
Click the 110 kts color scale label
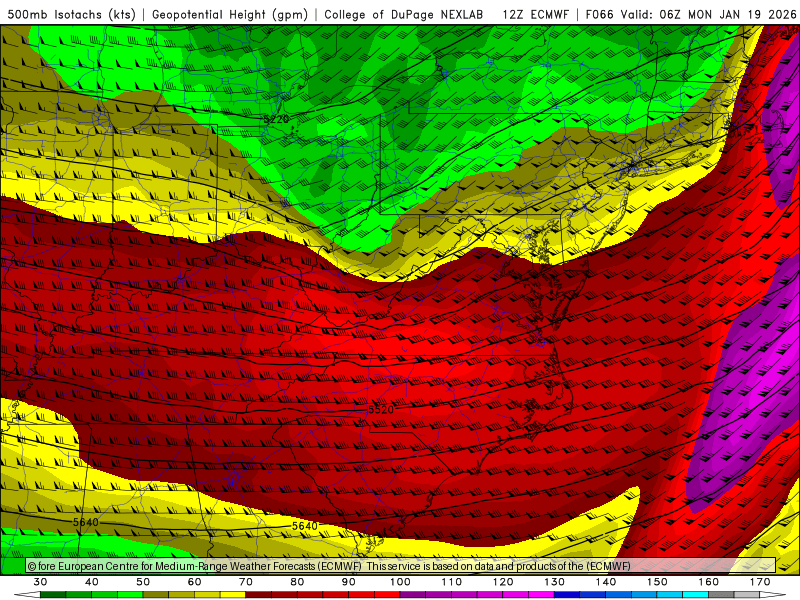pos(452,582)
